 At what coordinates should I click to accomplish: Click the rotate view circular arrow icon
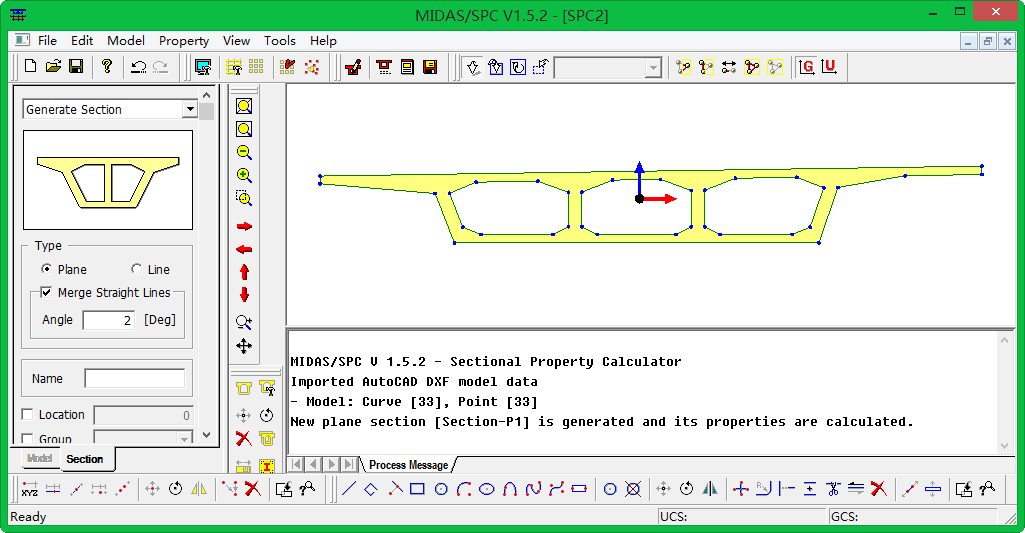click(518, 67)
